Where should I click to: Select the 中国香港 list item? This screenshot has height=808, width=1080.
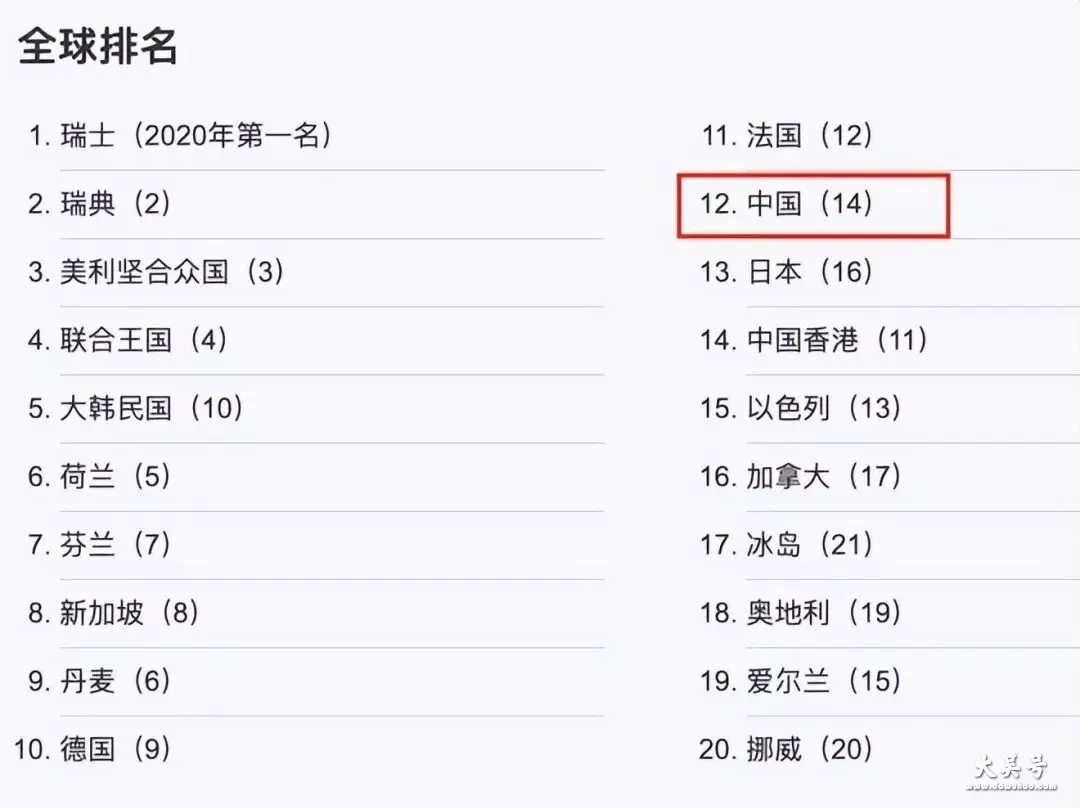point(814,340)
